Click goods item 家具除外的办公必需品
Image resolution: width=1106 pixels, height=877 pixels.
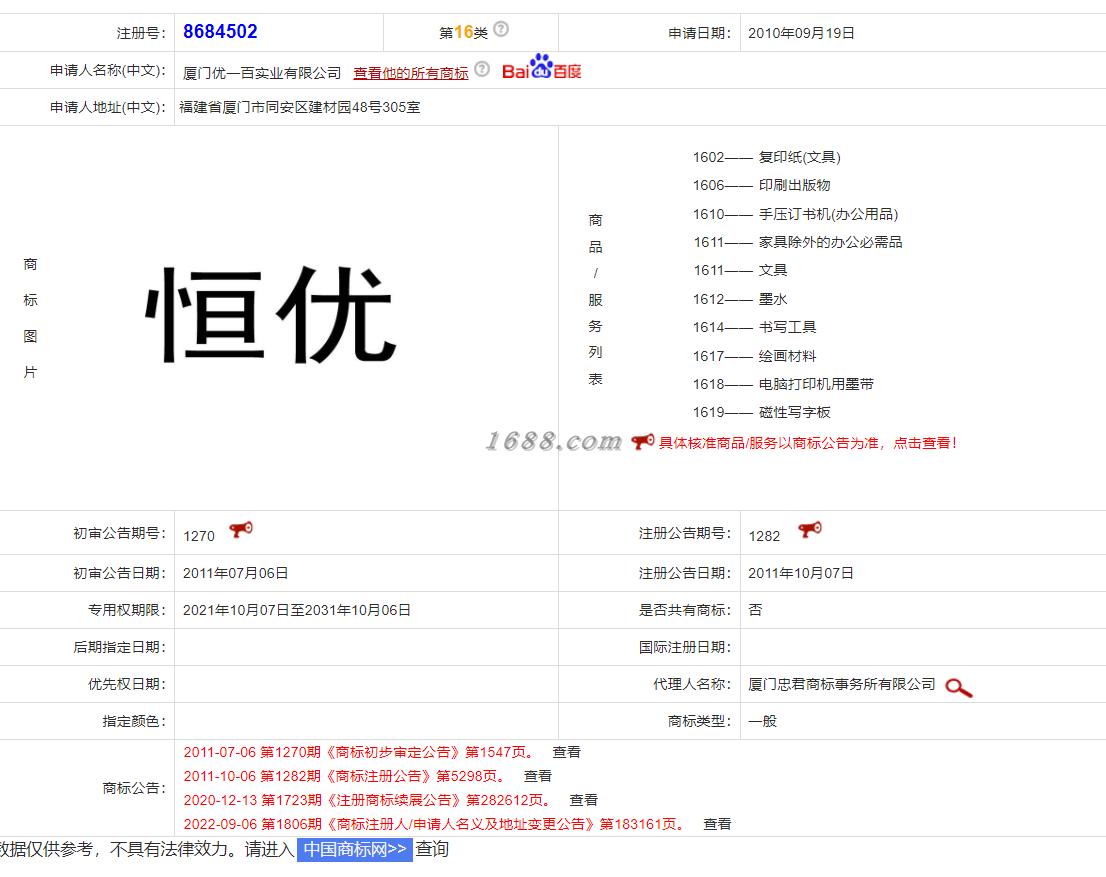click(x=798, y=242)
